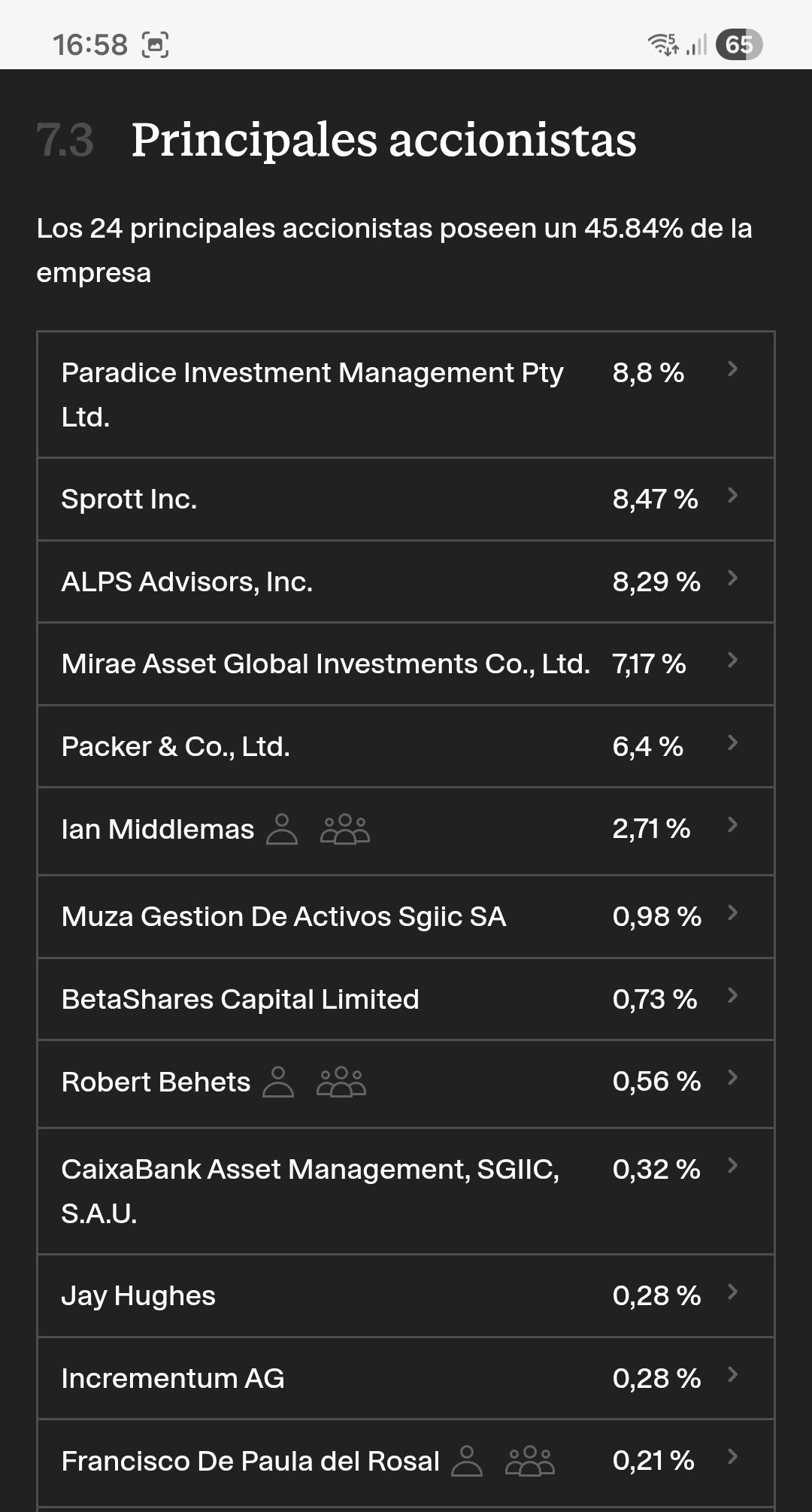Open Muza Gestion De Activos Sgiic SA

[406, 917]
